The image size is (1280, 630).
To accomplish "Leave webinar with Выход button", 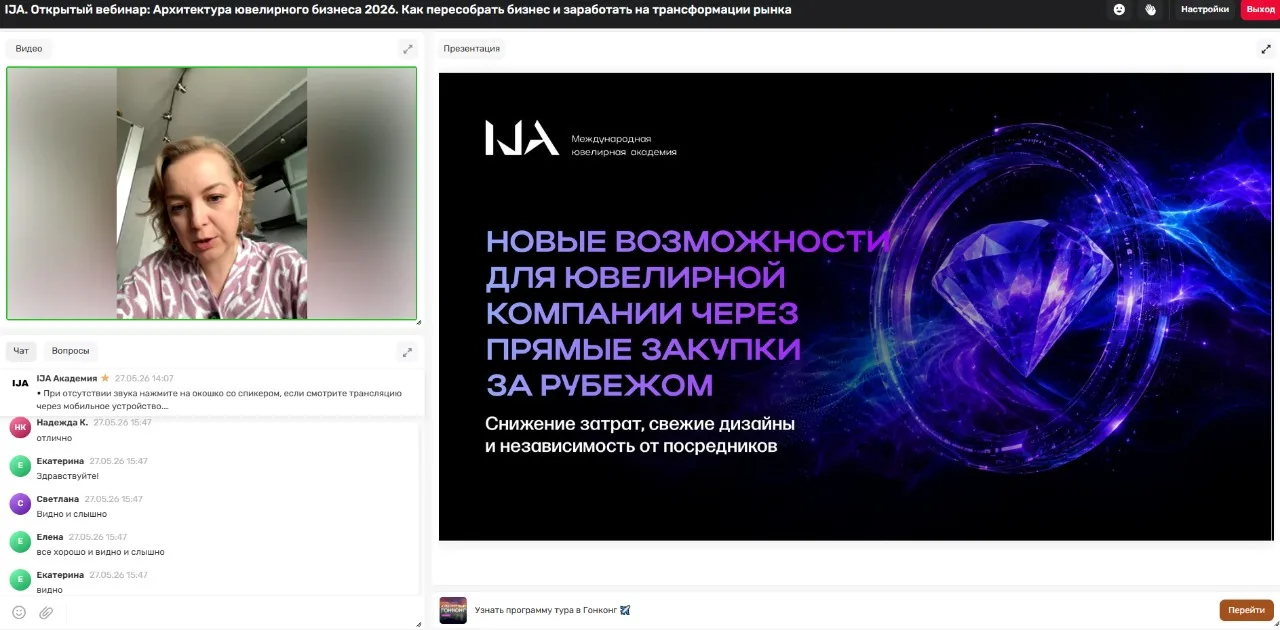I will 1260,9.
